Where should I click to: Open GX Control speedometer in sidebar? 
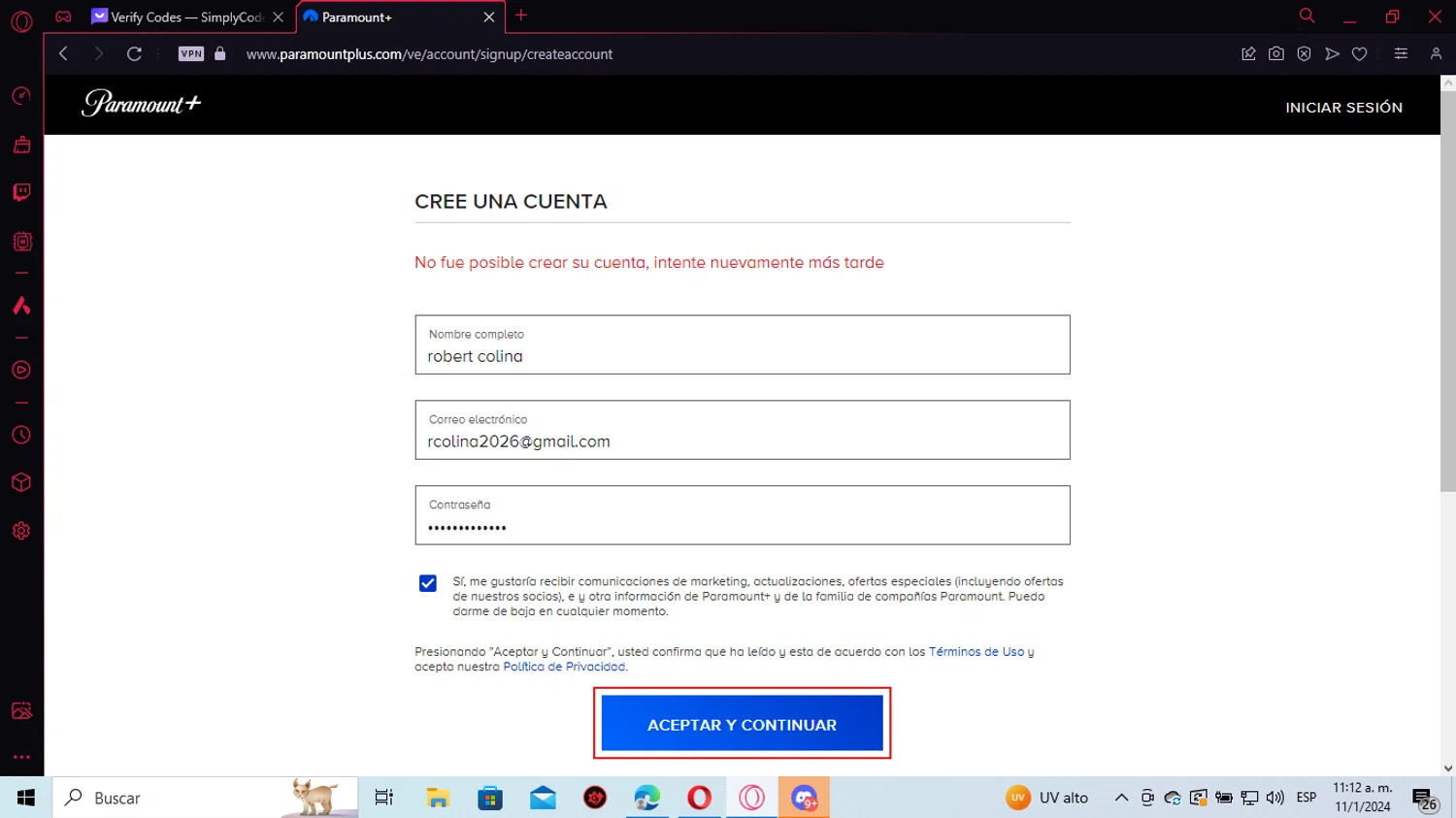(x=21, y=96)
